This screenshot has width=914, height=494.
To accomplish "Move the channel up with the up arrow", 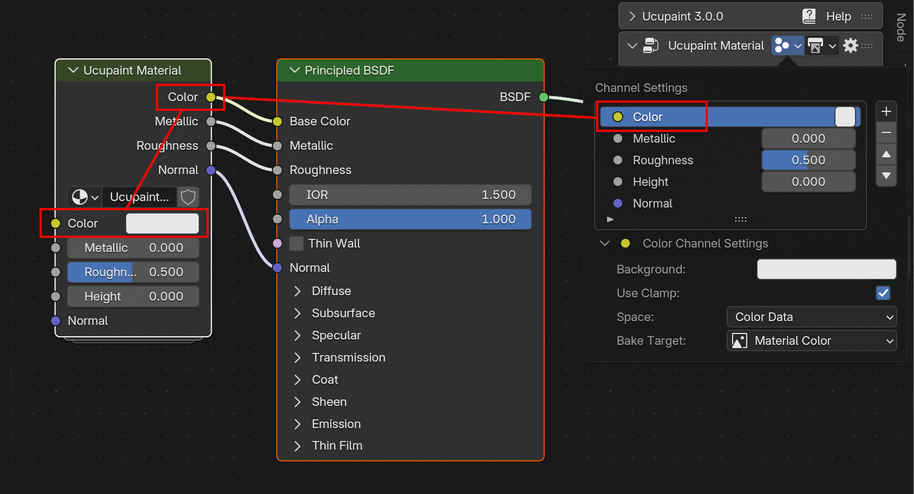I will [x=886, y=155].
